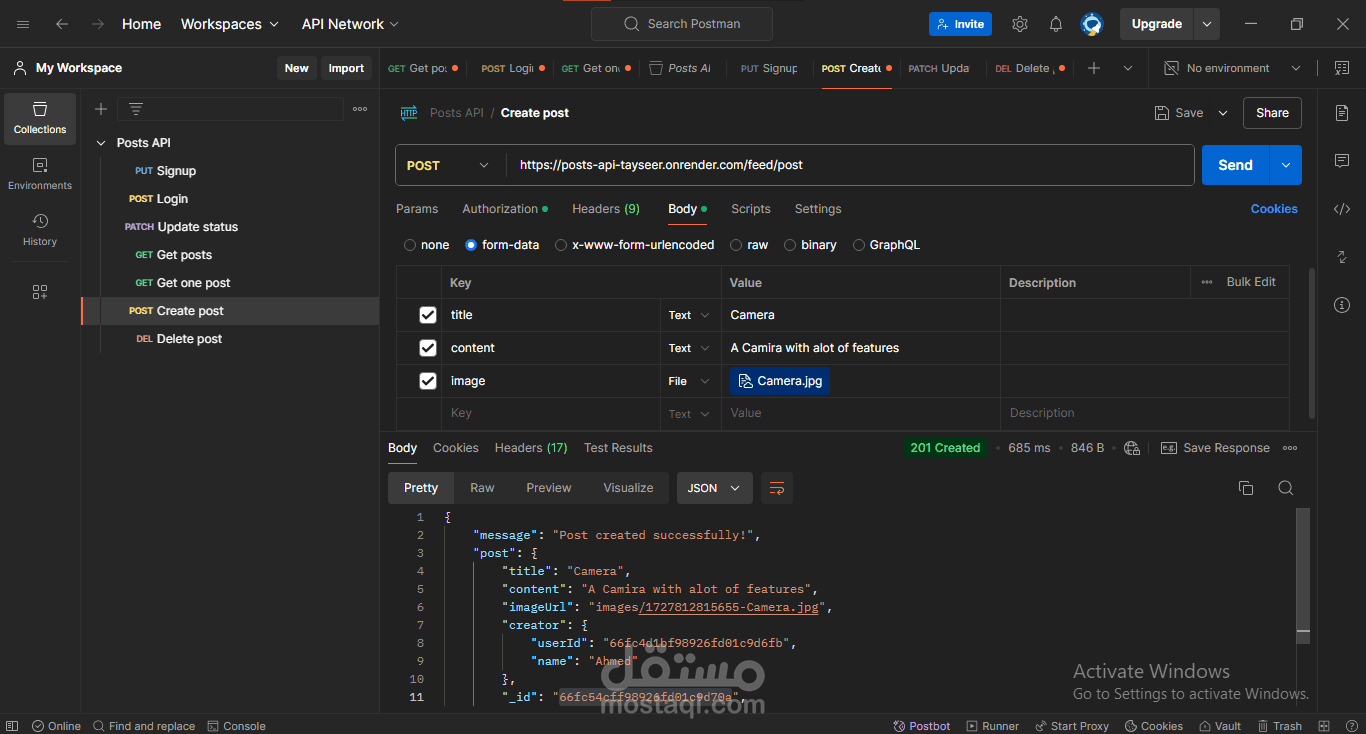Change title row type Text dropdown

(690, 315)
